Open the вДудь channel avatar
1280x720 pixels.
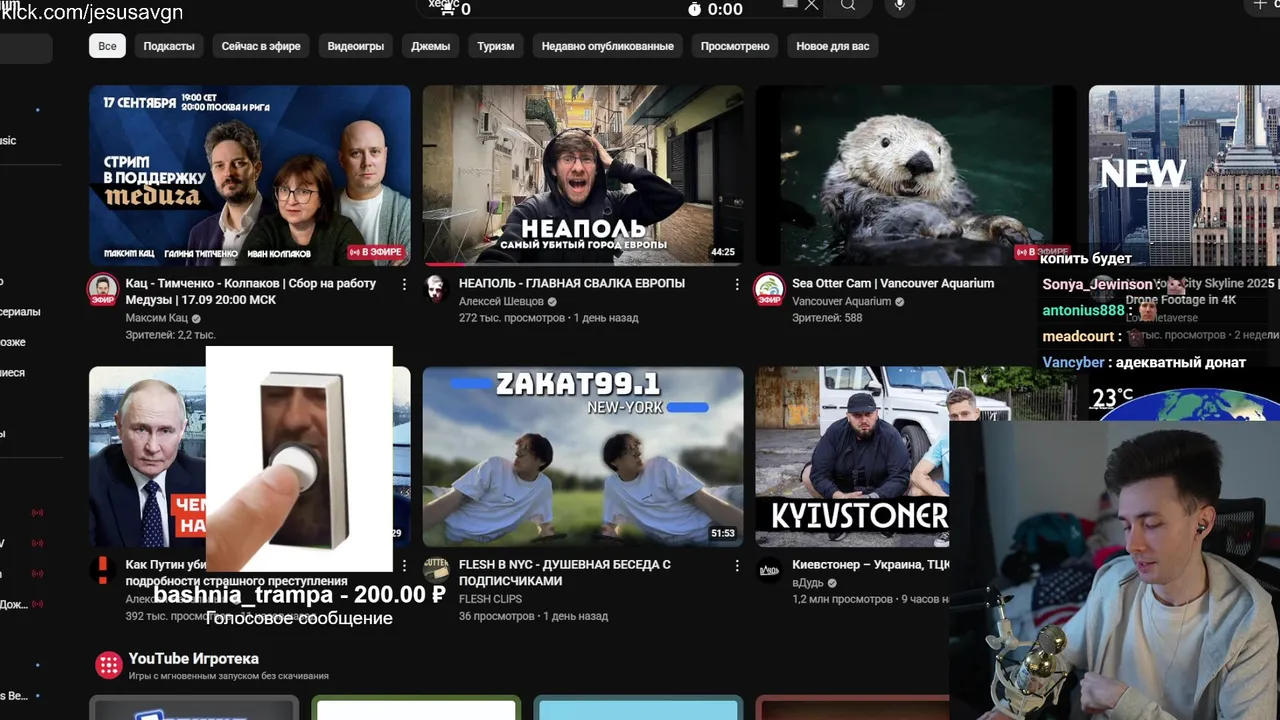769,570
